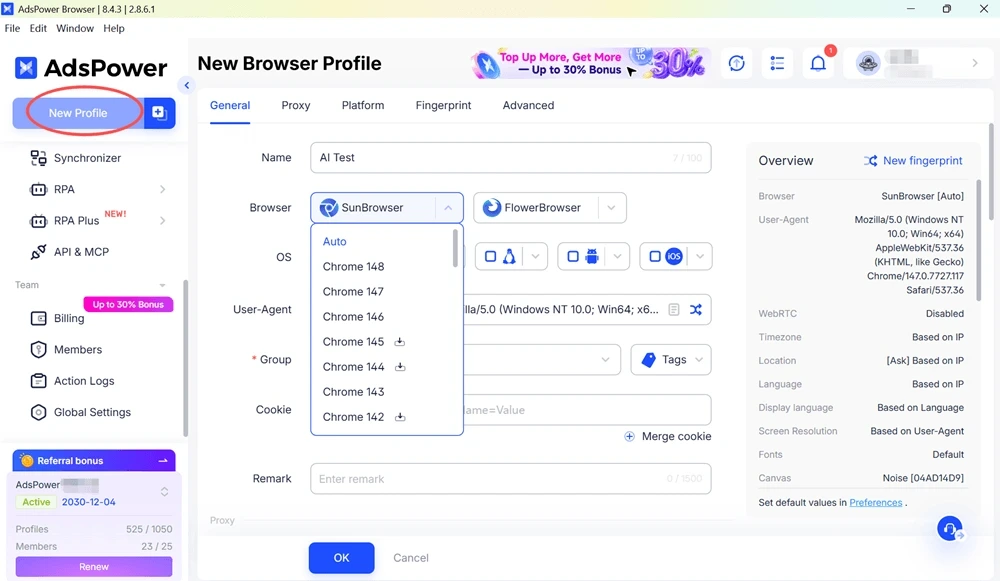Collapse the SunBrowser version dropdown
The image size is (1000, 581).
(x=448, y=208)
